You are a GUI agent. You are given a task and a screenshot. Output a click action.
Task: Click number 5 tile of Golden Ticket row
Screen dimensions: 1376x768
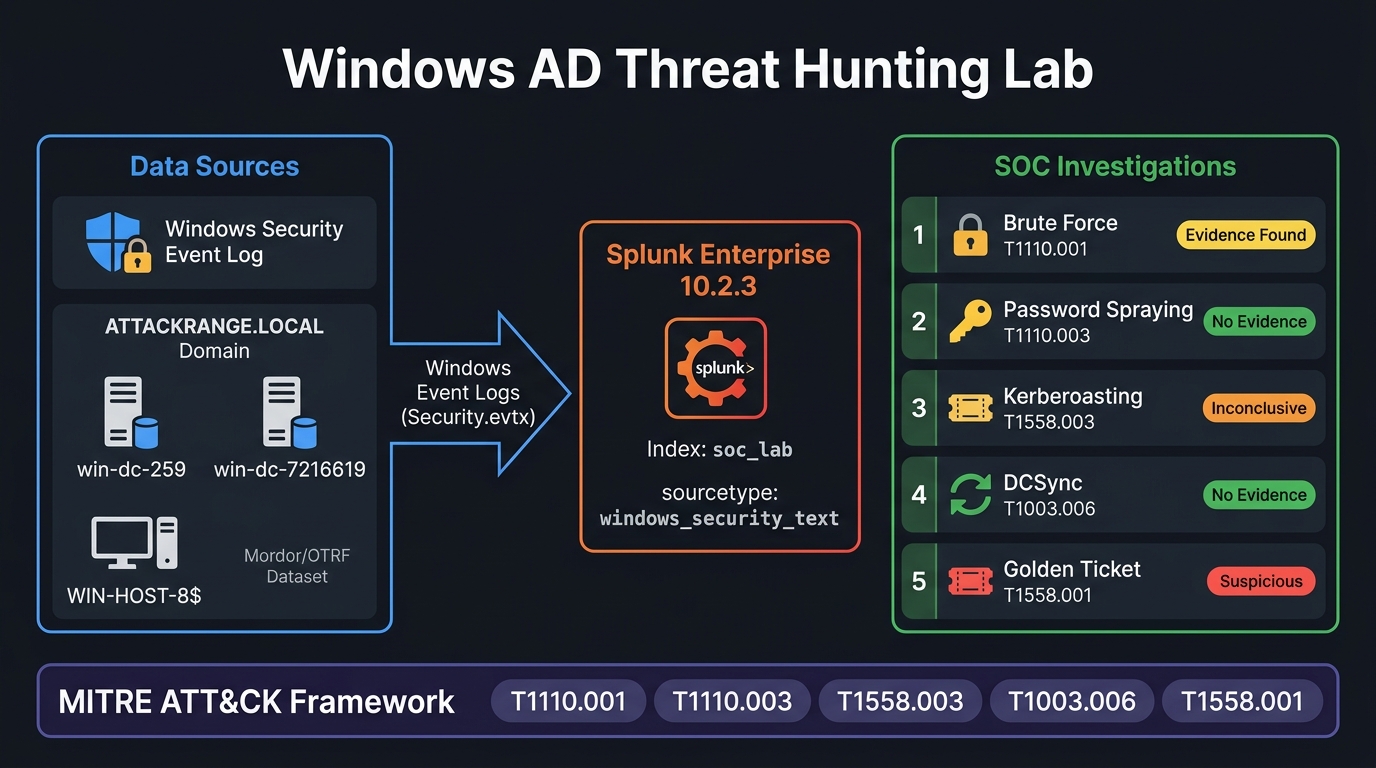(919, 581)
